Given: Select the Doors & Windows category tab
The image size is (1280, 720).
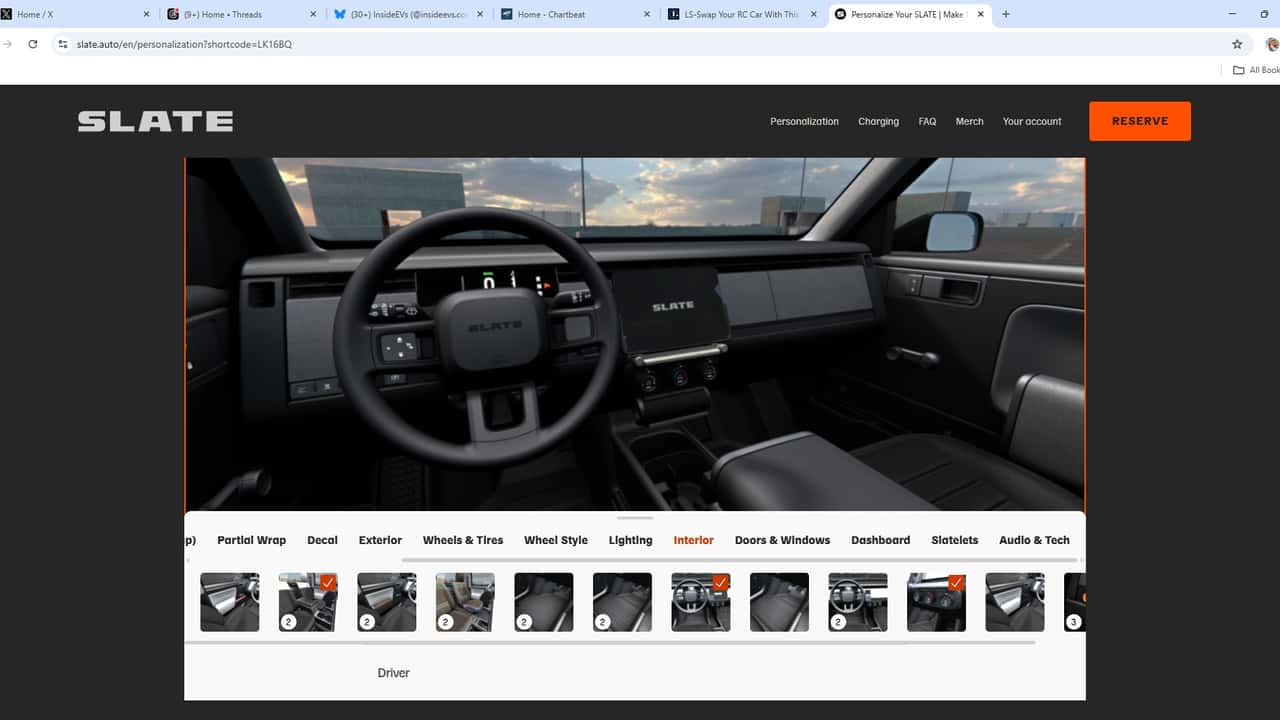Looking at the screenshot, I should [782, 540].
